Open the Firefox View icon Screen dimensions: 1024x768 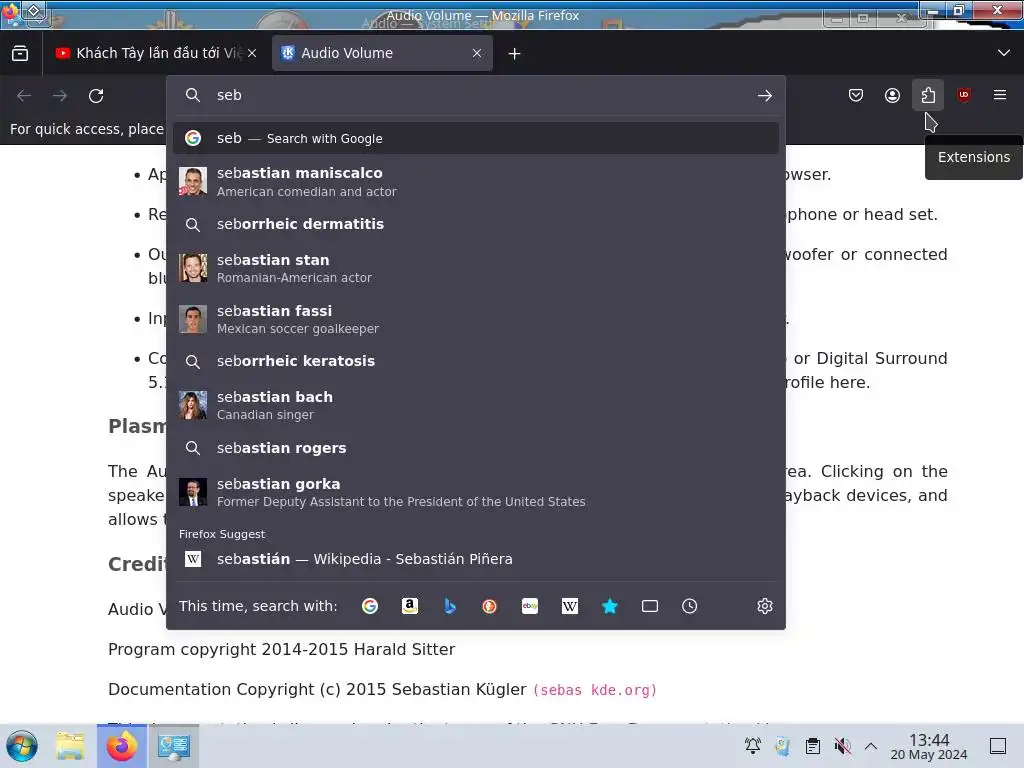pos(20,54)
